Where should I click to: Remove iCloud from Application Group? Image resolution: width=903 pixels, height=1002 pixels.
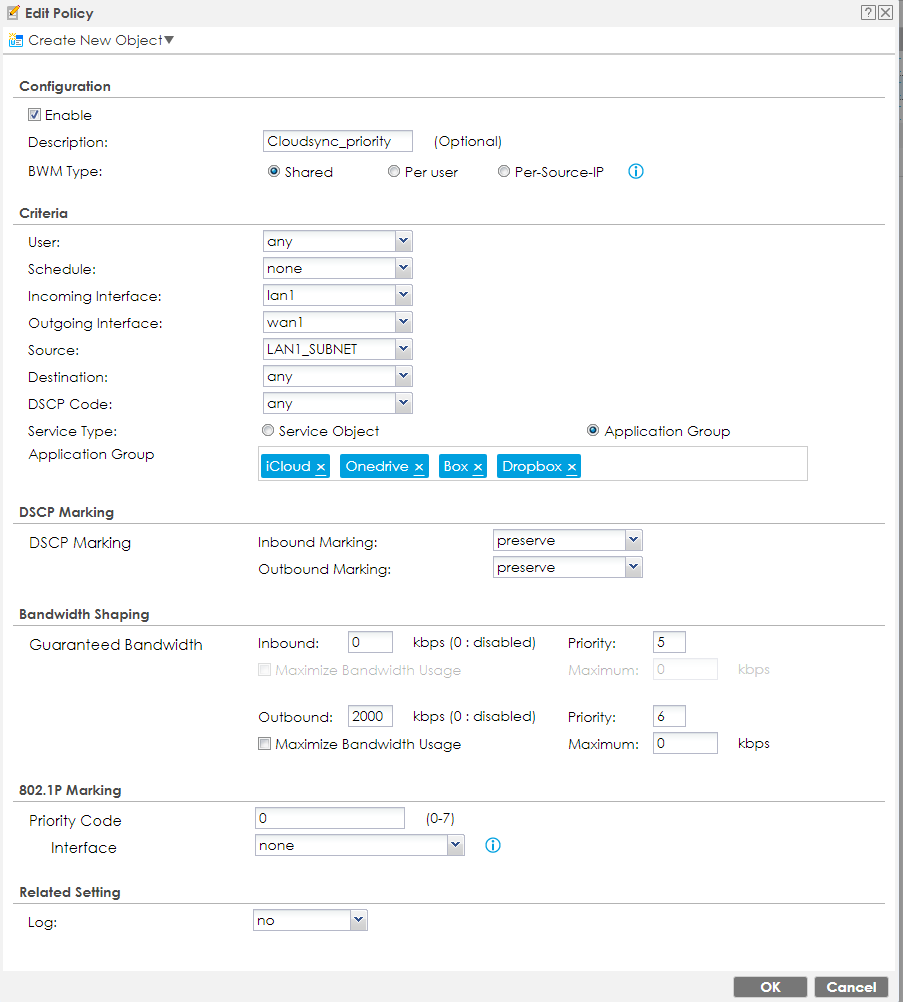(x=321, y=467)
